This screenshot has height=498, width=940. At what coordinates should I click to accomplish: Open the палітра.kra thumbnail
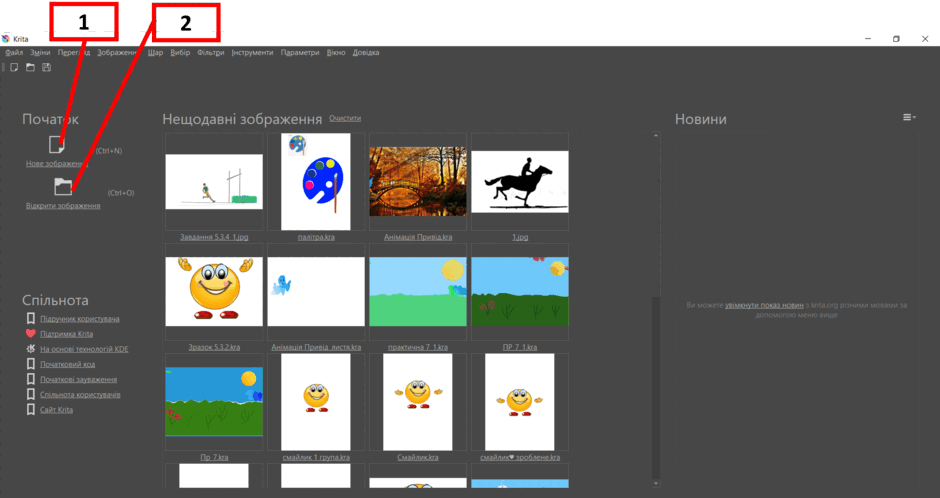point(316,182)
